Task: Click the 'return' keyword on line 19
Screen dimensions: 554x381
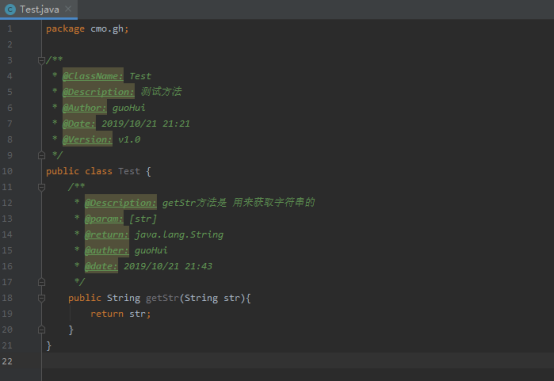Action: click(x=107, y=314)
